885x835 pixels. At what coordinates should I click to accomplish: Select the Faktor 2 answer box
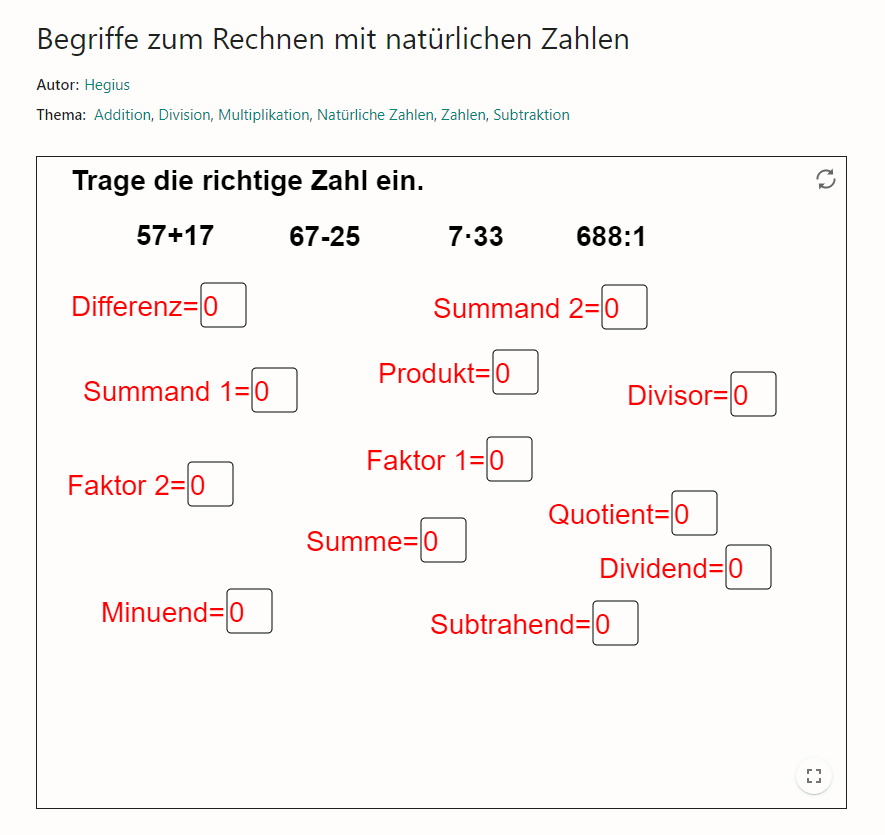click(210, 485)
